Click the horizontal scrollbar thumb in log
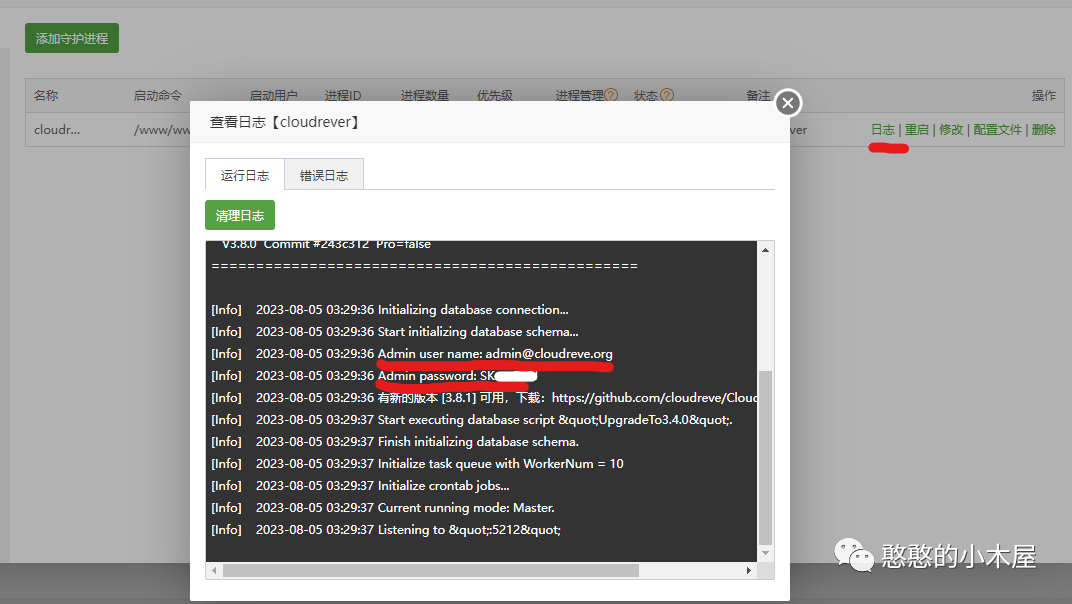The height and width of the screenshot is (604, 1072). 431,570
